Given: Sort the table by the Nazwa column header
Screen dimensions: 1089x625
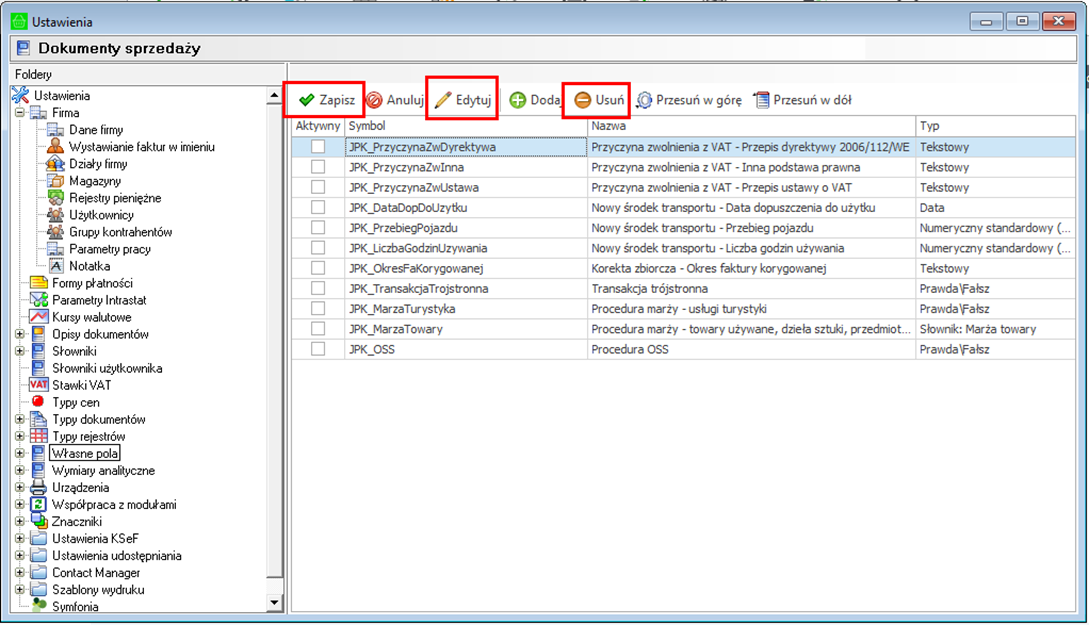Looking at the screenshot, I should click(750, 126).
